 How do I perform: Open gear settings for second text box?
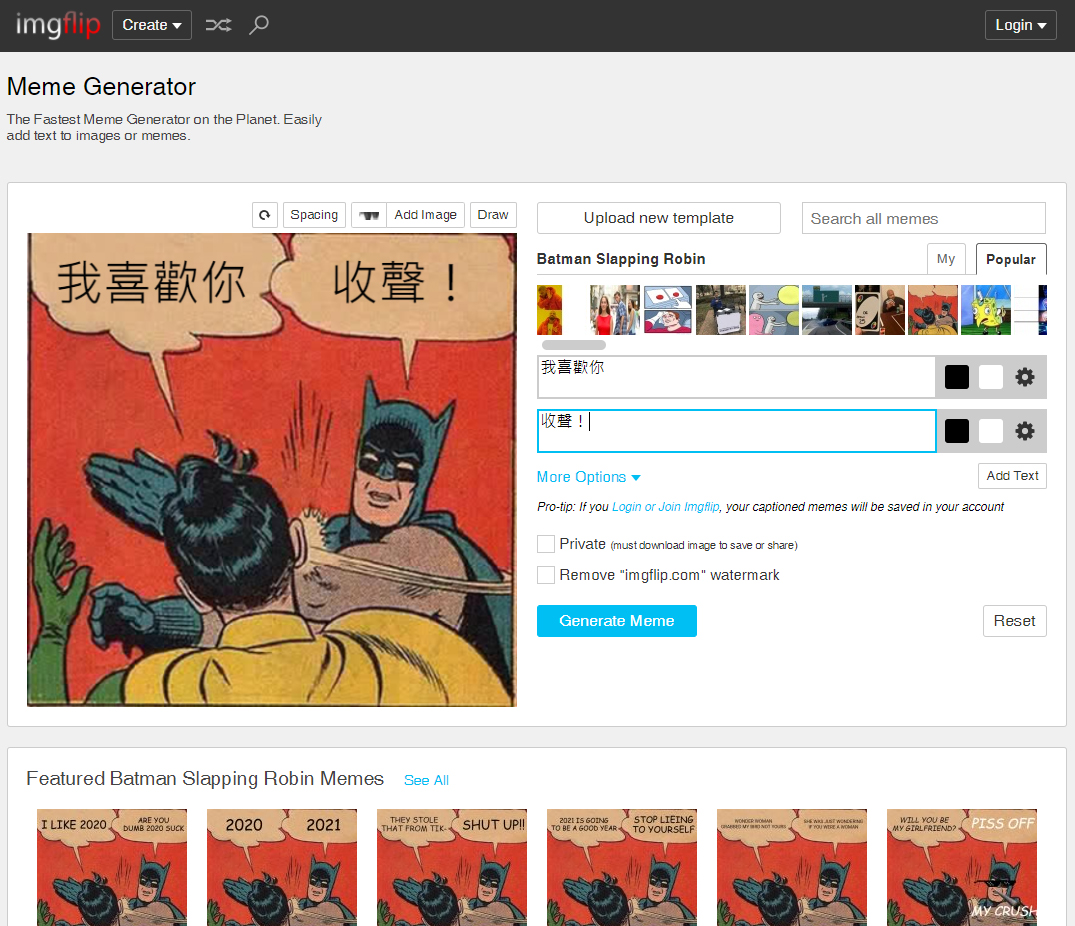1025,431
